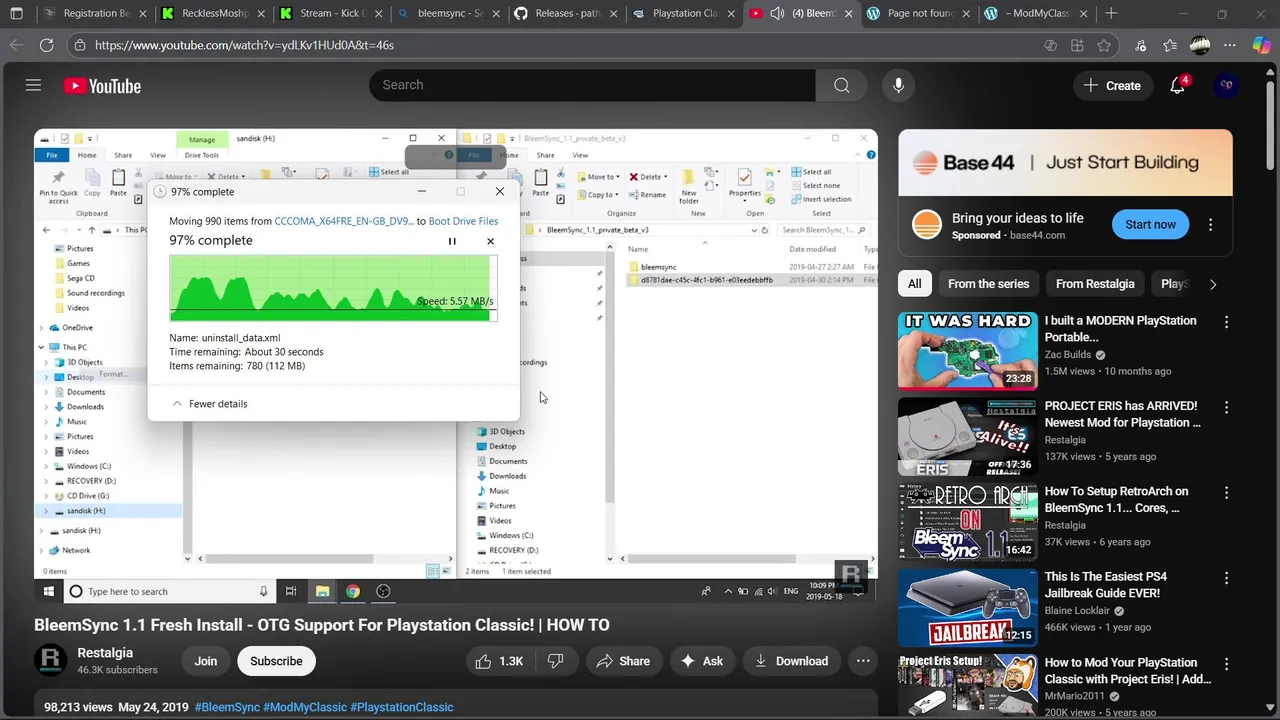Open a new browser tab
This screenshot has width=1280, height=720.
tap(1111, 14)
